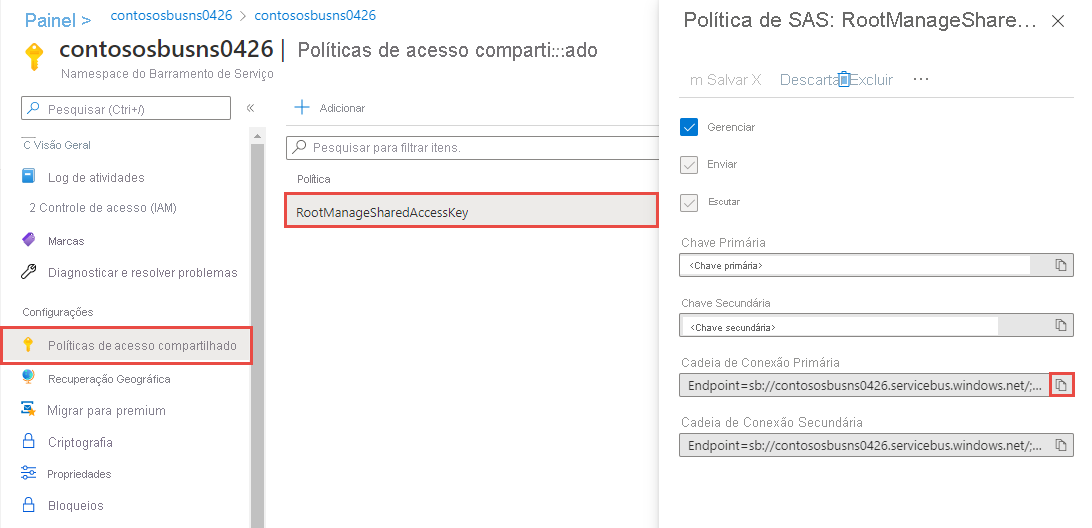Click the Descartar button
The width and height of the screenshot is (1092, 528).
(808, 80)
